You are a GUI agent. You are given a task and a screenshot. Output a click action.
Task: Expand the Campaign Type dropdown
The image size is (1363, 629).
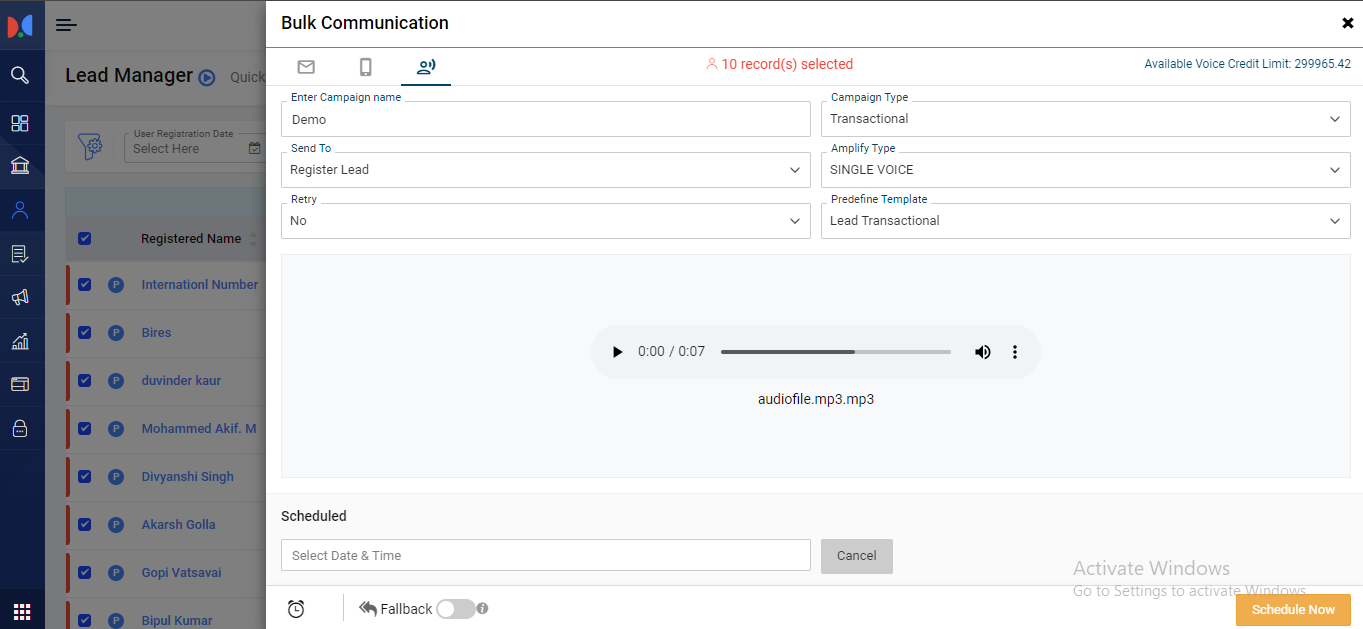1085,119
